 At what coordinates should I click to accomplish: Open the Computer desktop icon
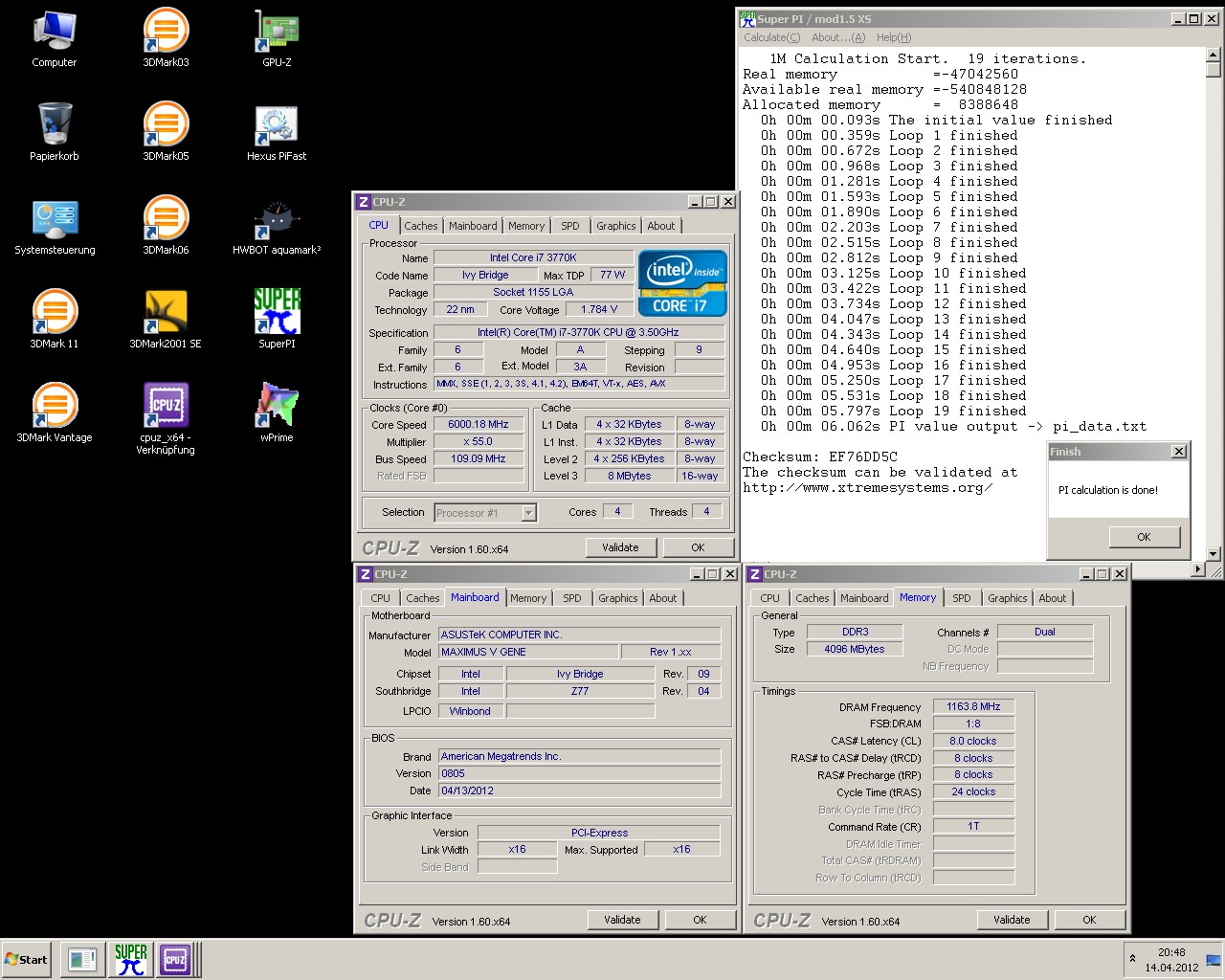point(55,37)
